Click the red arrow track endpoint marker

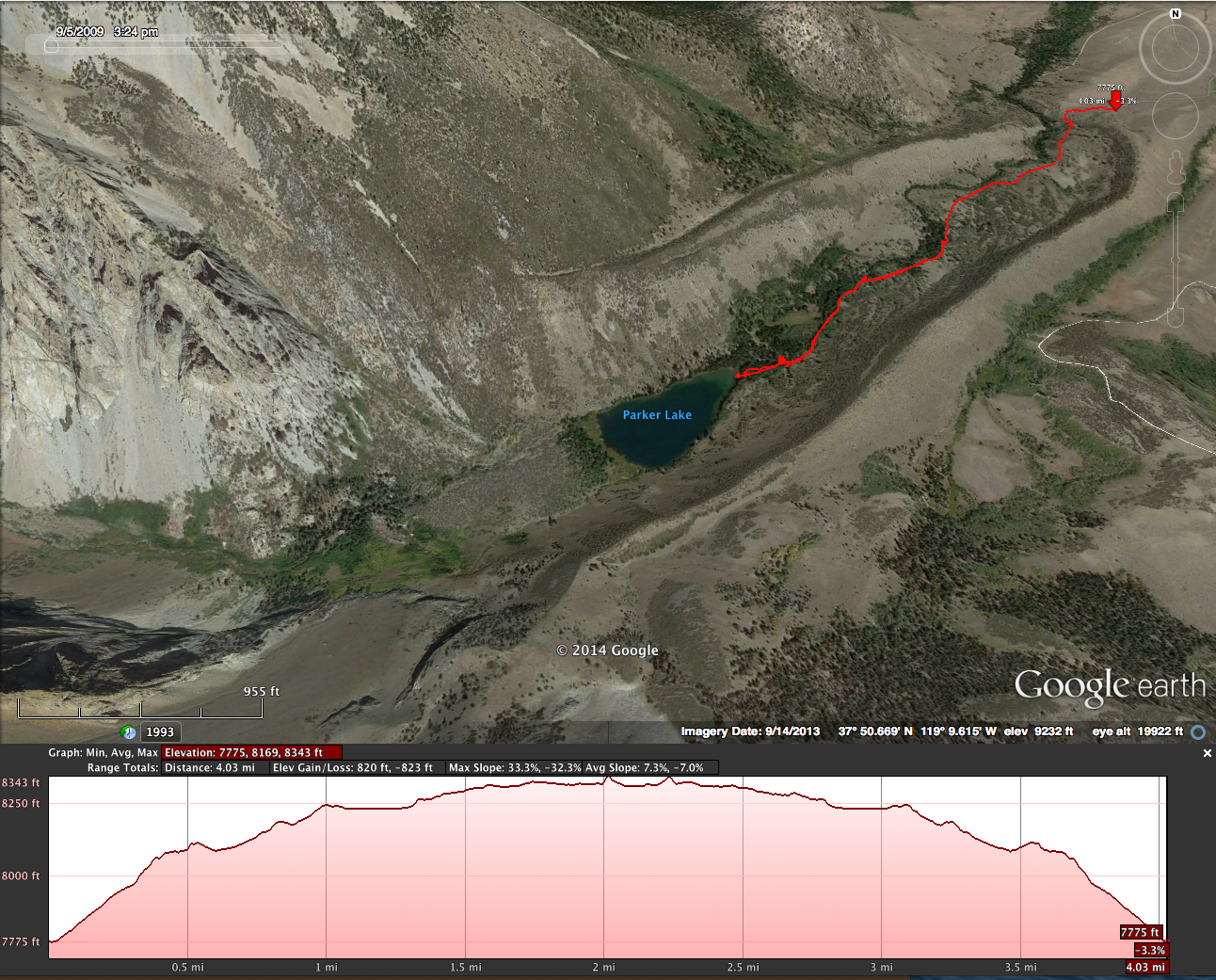(x=1115, y=101)
